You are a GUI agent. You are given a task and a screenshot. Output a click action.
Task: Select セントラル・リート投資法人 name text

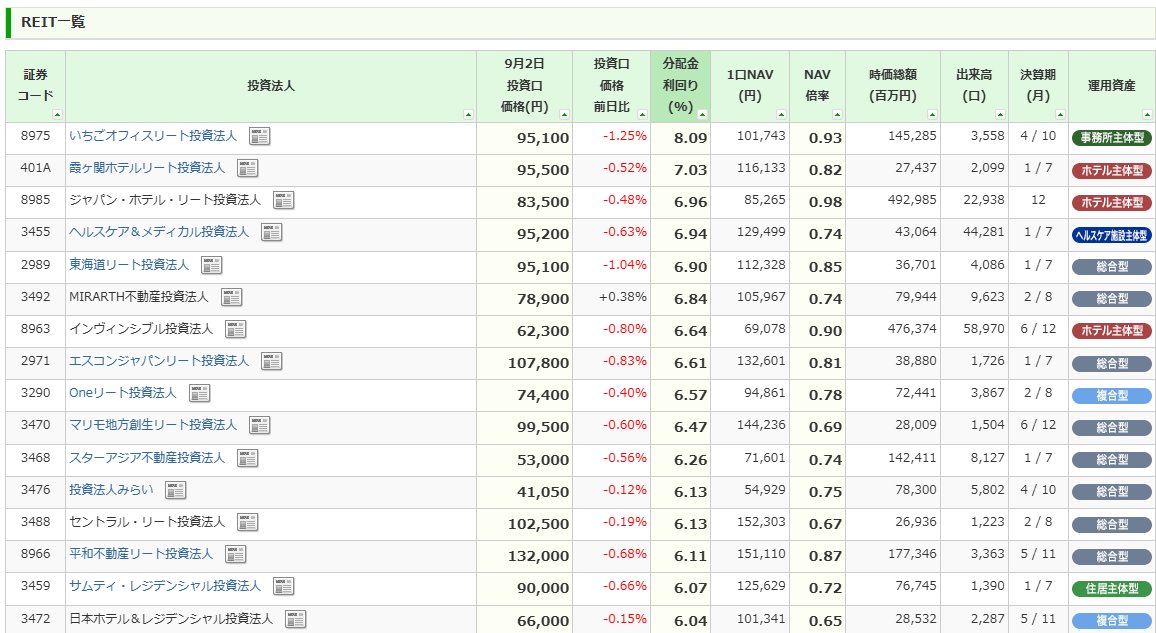(x=147, y=522)
